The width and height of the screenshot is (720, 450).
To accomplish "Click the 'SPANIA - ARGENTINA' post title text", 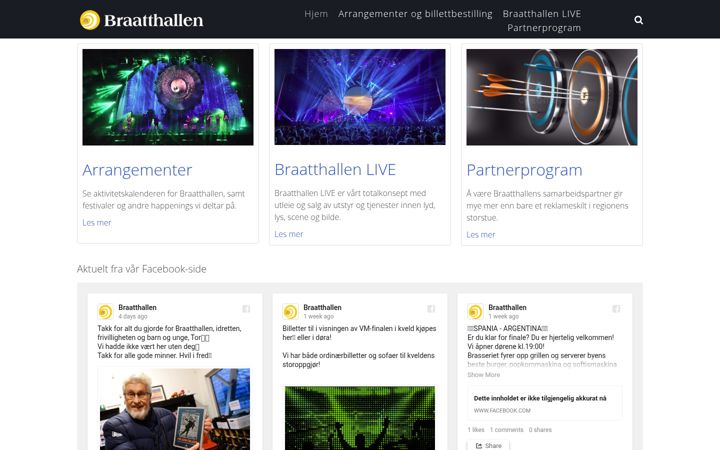I will click(507, 328).
